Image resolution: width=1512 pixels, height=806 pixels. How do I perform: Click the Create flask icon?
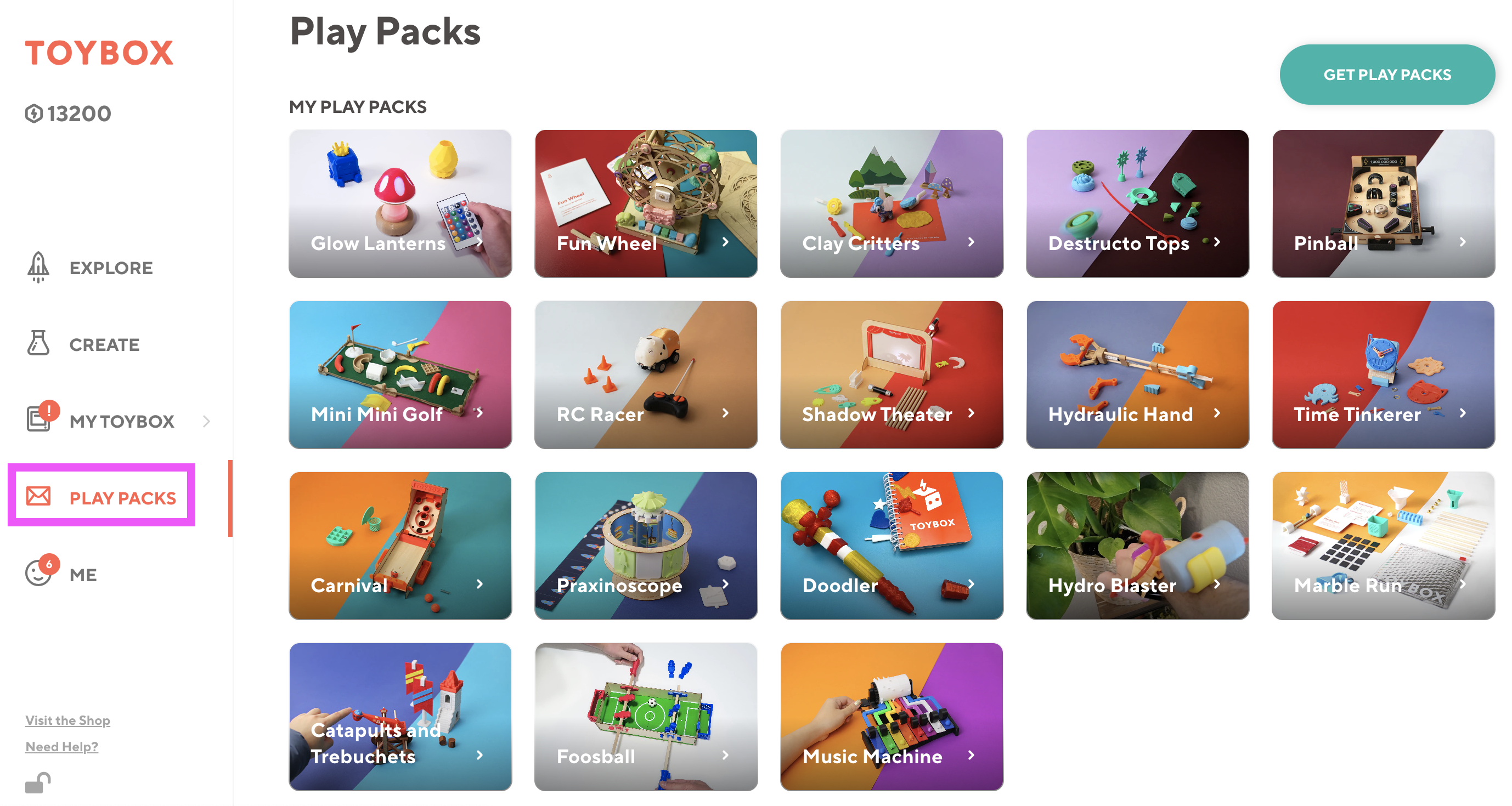(38, 343)
